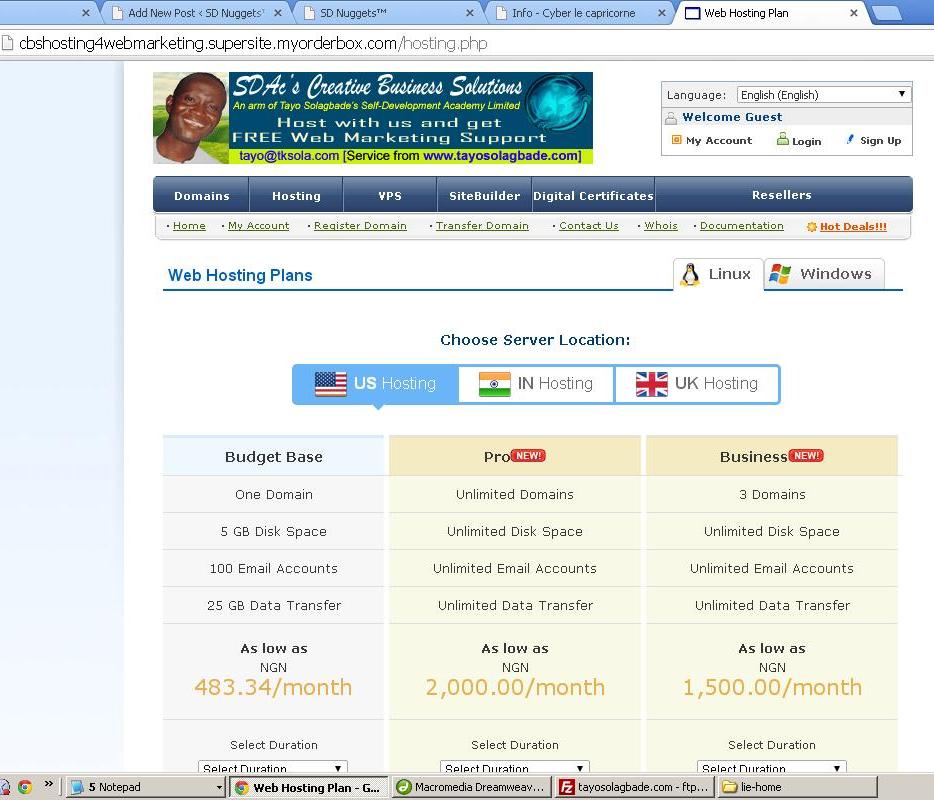Click the US flag icon
The height and width of the screenshot is (800, 934).
coord(331,384)
